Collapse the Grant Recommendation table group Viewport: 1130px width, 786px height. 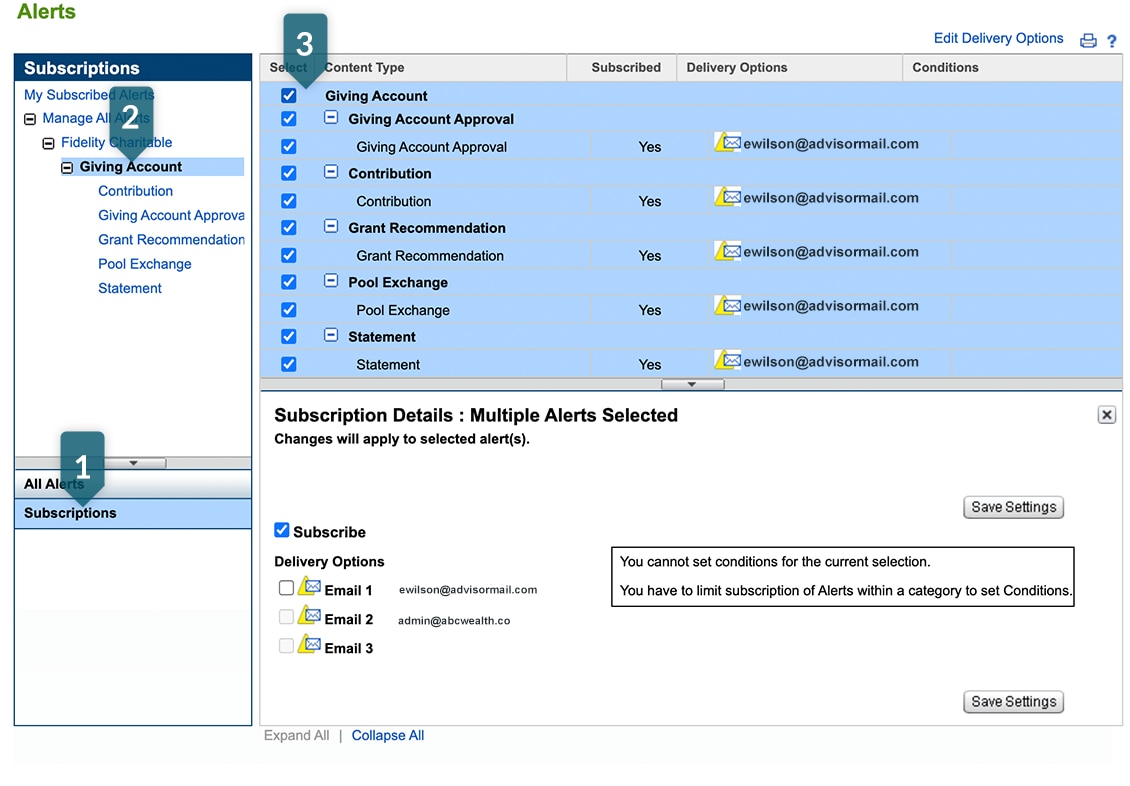tap(331, 226)
